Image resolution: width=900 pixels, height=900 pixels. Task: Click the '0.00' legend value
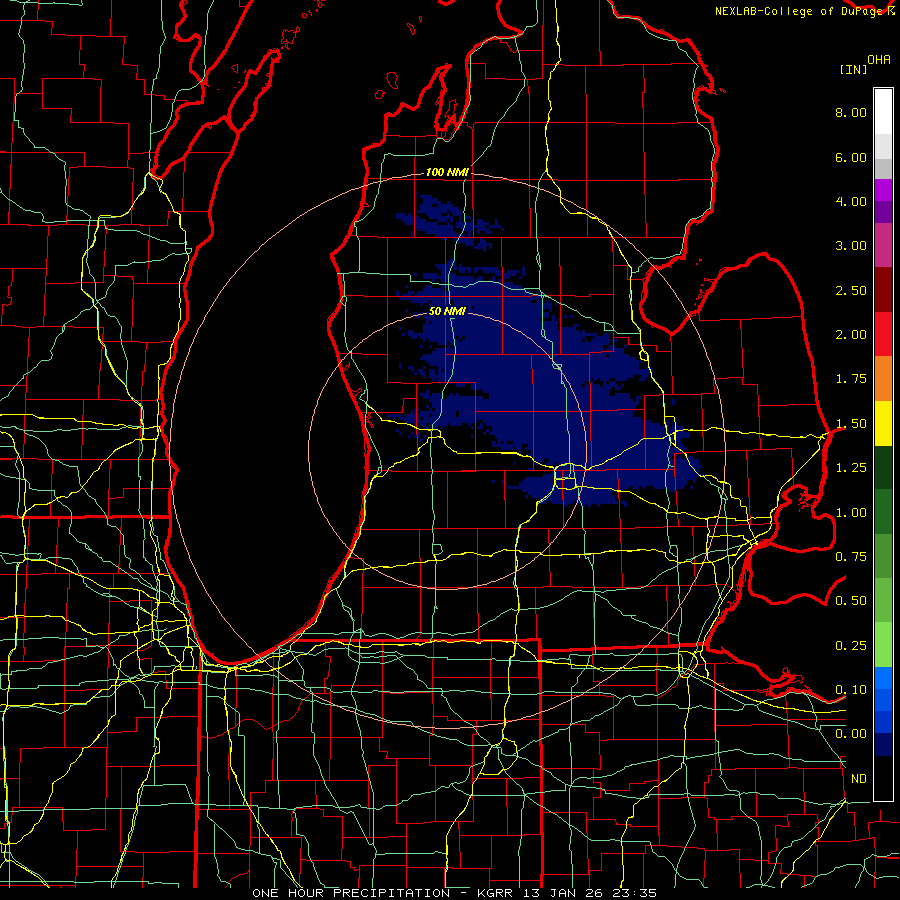coord(851,734)
